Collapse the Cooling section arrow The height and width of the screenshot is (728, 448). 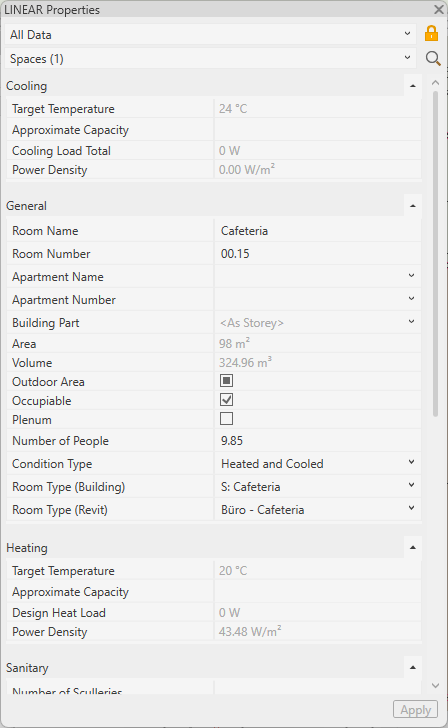pos(413,86)
